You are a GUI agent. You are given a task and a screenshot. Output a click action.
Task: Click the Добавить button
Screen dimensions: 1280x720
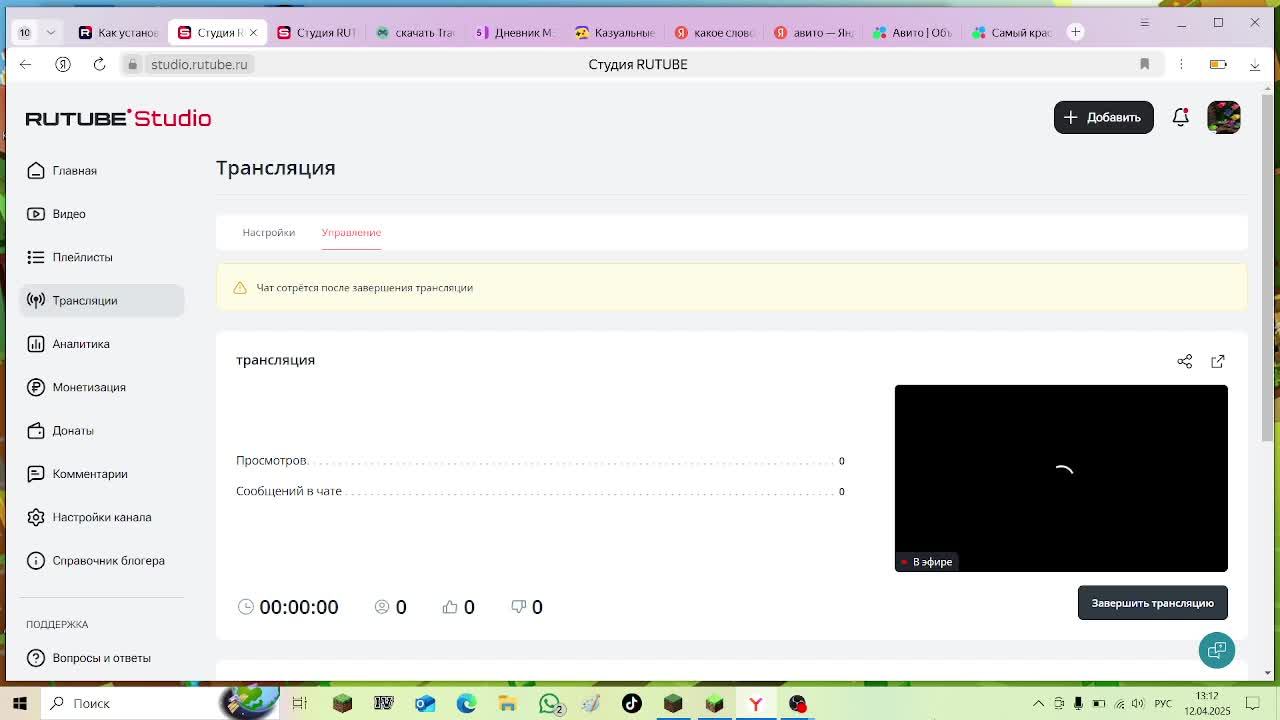1104,117
